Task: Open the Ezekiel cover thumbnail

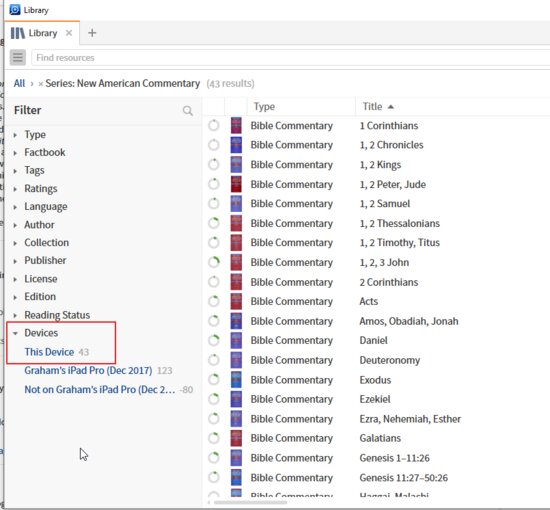Action: tap(236, 399)
